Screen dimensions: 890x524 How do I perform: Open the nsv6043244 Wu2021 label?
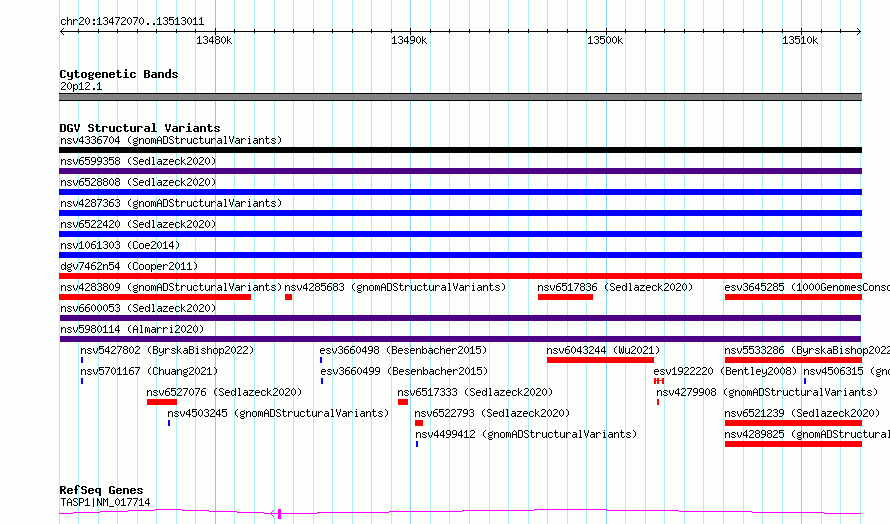pos(603,350)
